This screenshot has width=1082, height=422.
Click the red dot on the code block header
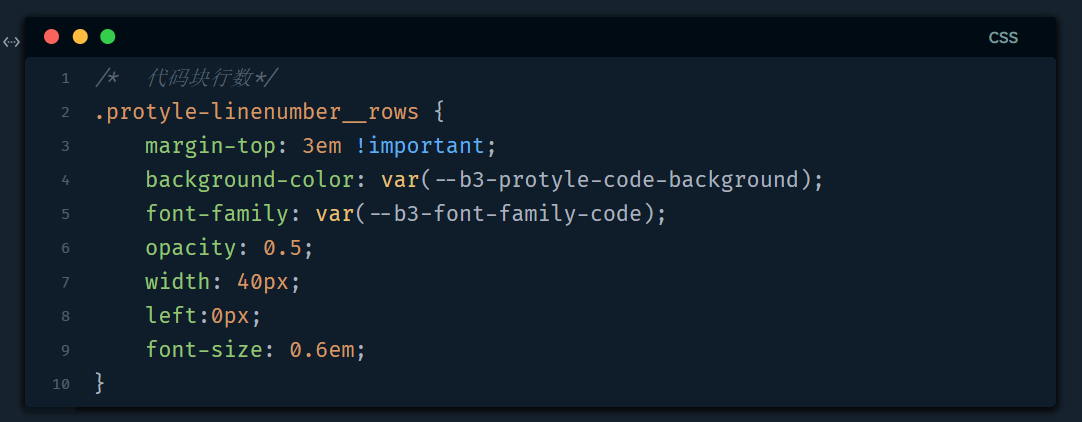click(52, 37)
